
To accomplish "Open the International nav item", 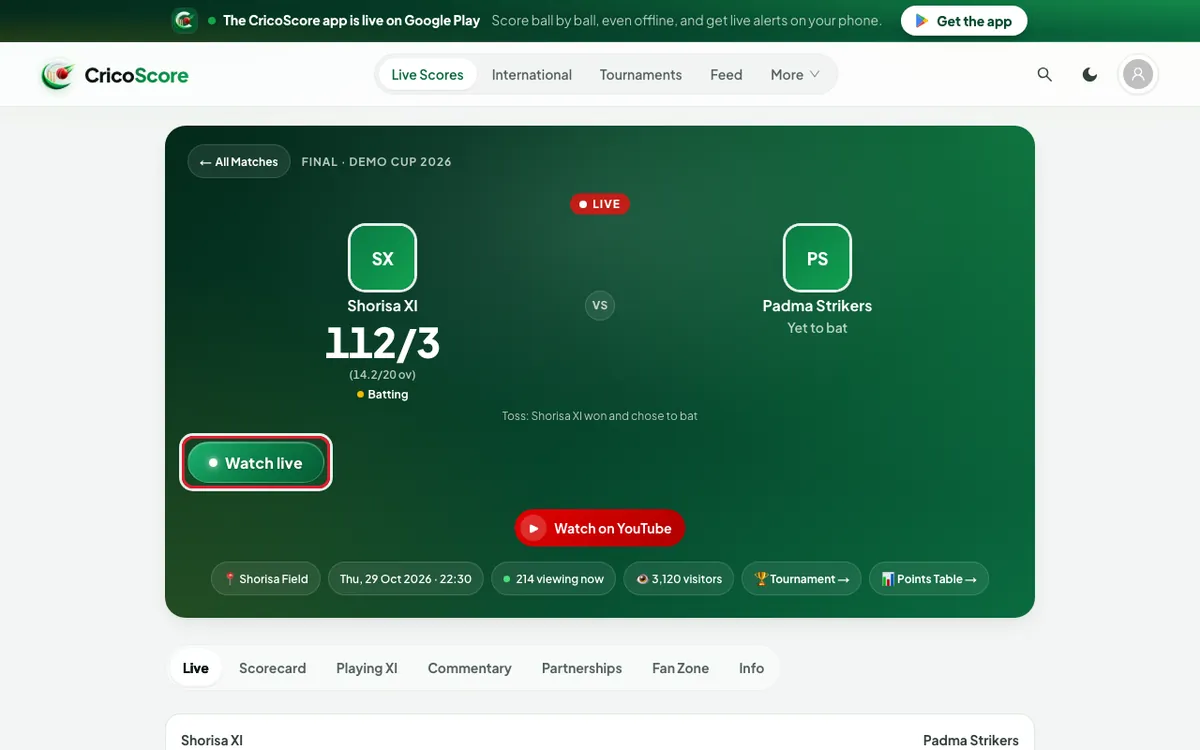I will click(532, 75).
